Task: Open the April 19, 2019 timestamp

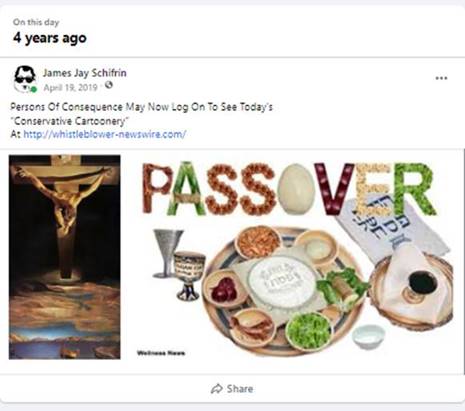Action: (70, 88)
